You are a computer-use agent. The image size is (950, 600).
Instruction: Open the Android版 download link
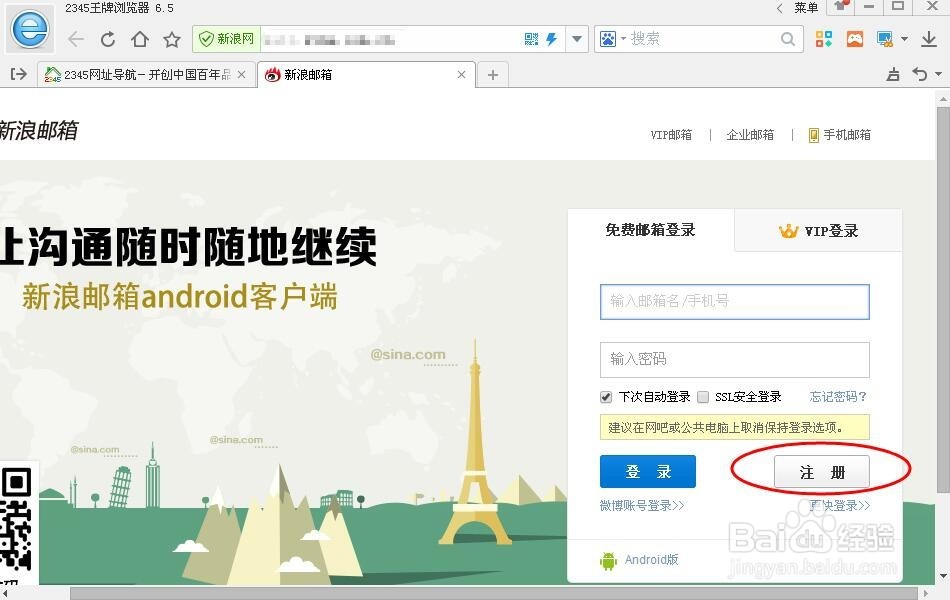(639, 560)
